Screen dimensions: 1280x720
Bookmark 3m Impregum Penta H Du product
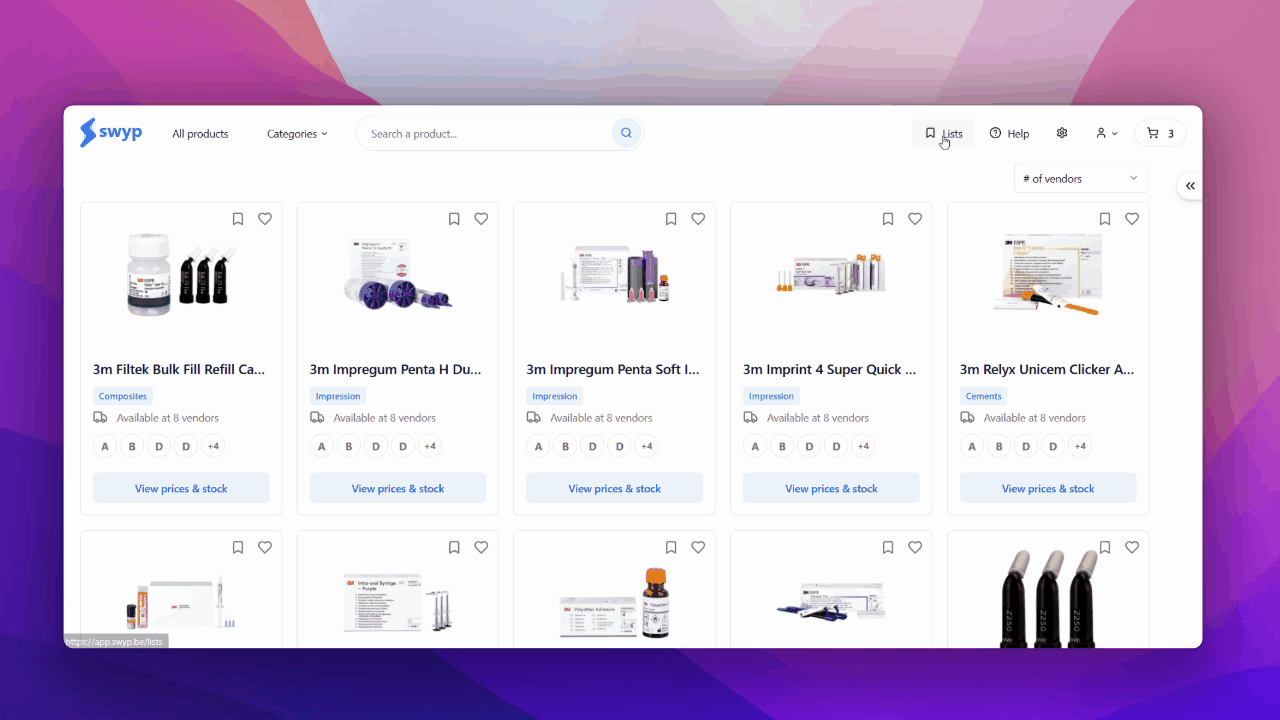click(454, 219)
